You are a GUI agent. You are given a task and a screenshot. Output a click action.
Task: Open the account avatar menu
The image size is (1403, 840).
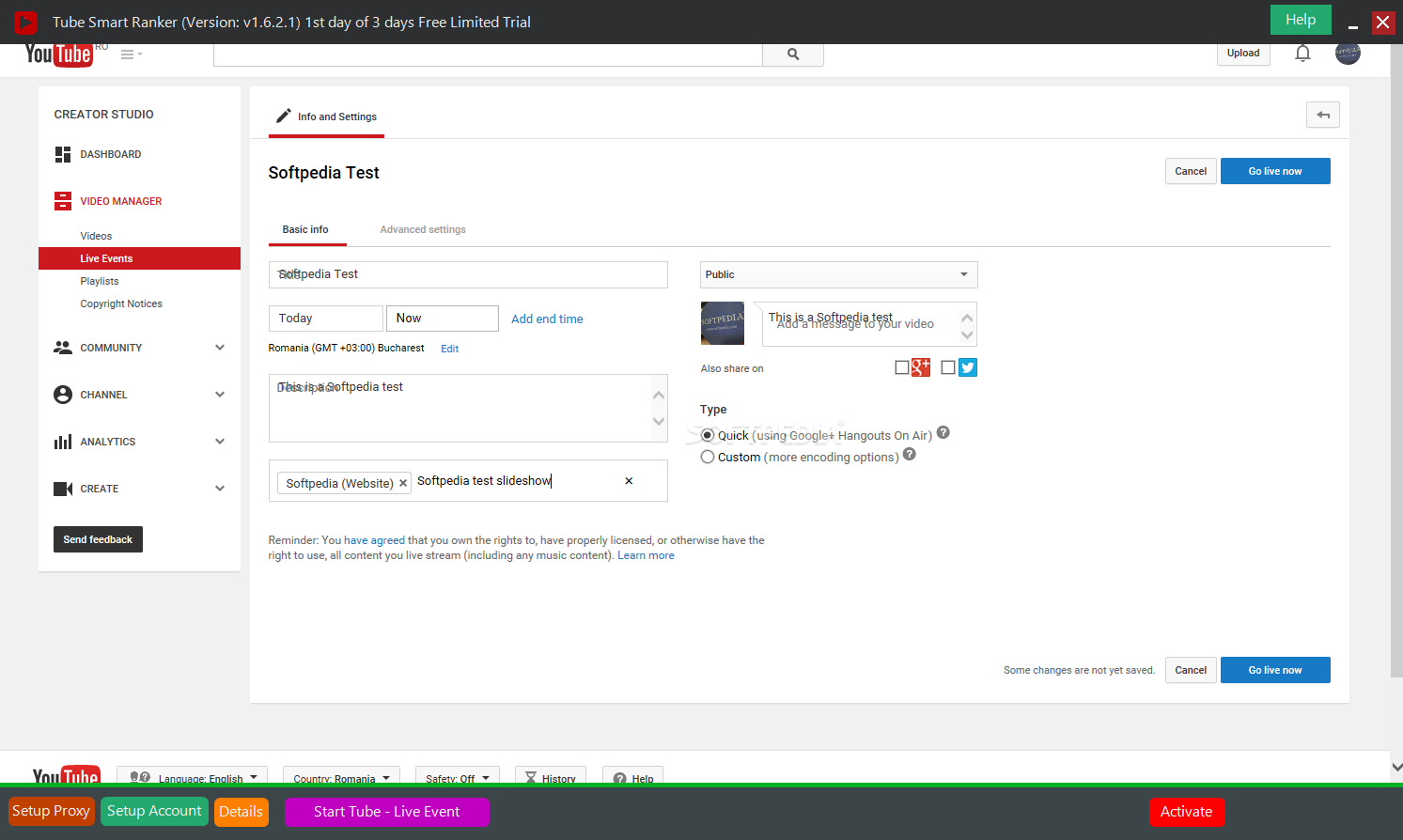[1348, 53]
